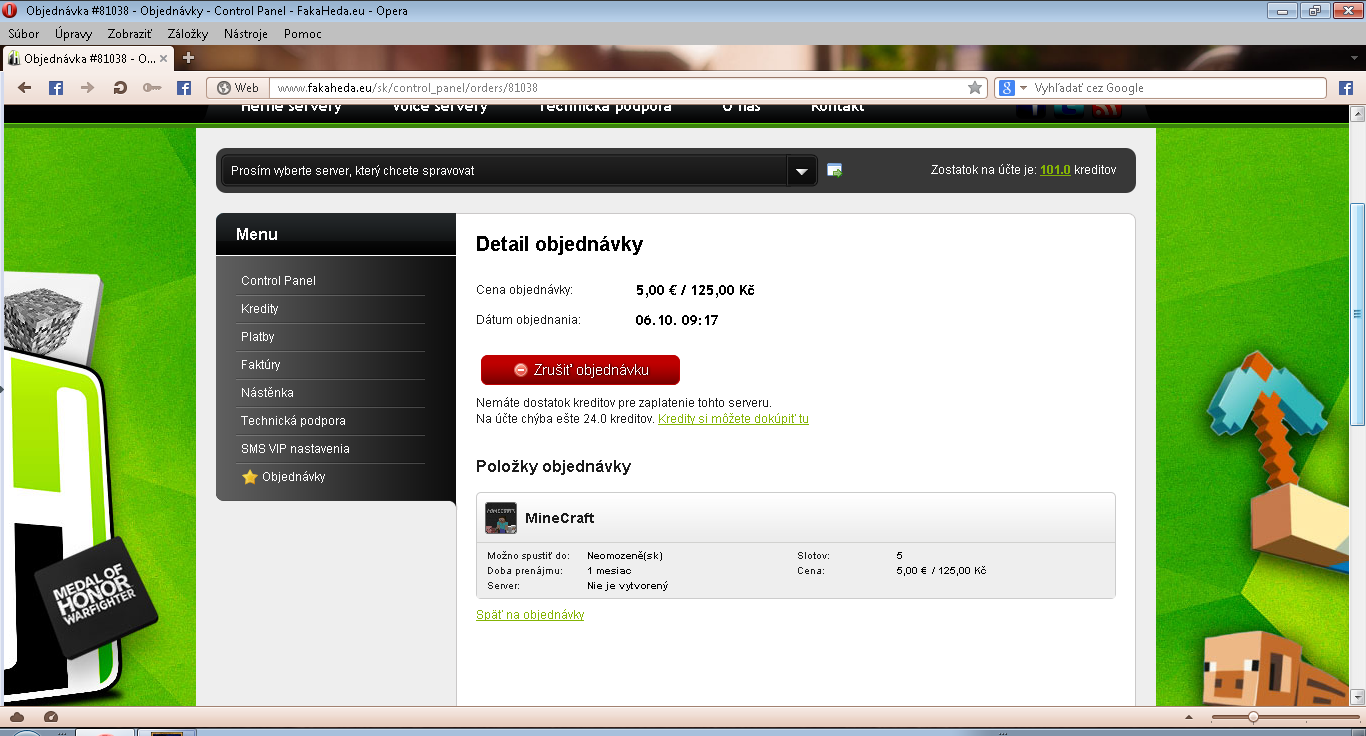Go forward with the Forward arrow
Image resolution: width=1366 pixels, height=736 pixels.
(87, 88)
